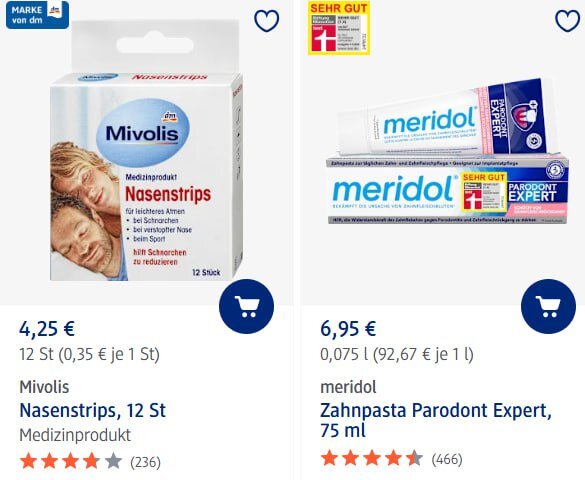The image size is (585, 480).
Task: Open the 'Nasenstrips, 12 St' product link
Action: tap(93, 410)
